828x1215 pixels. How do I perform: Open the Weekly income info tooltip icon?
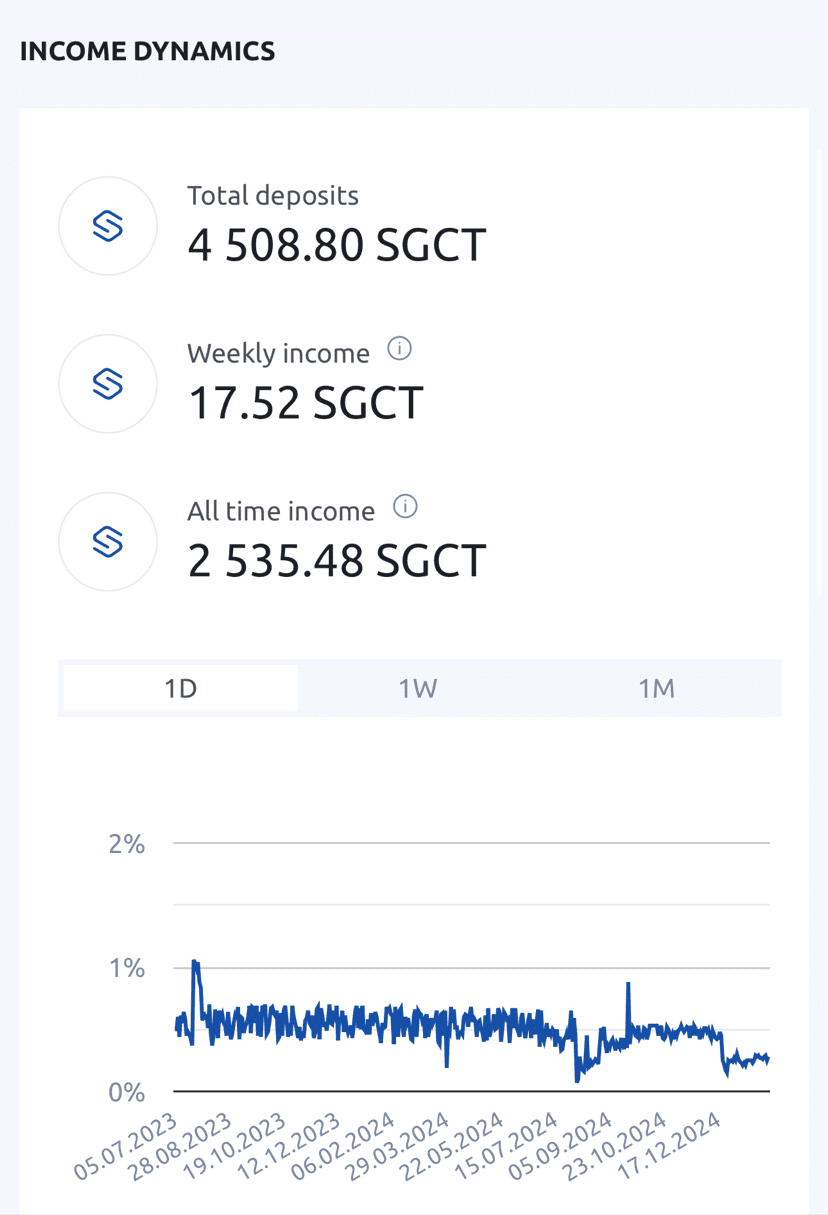pos(399,350)
